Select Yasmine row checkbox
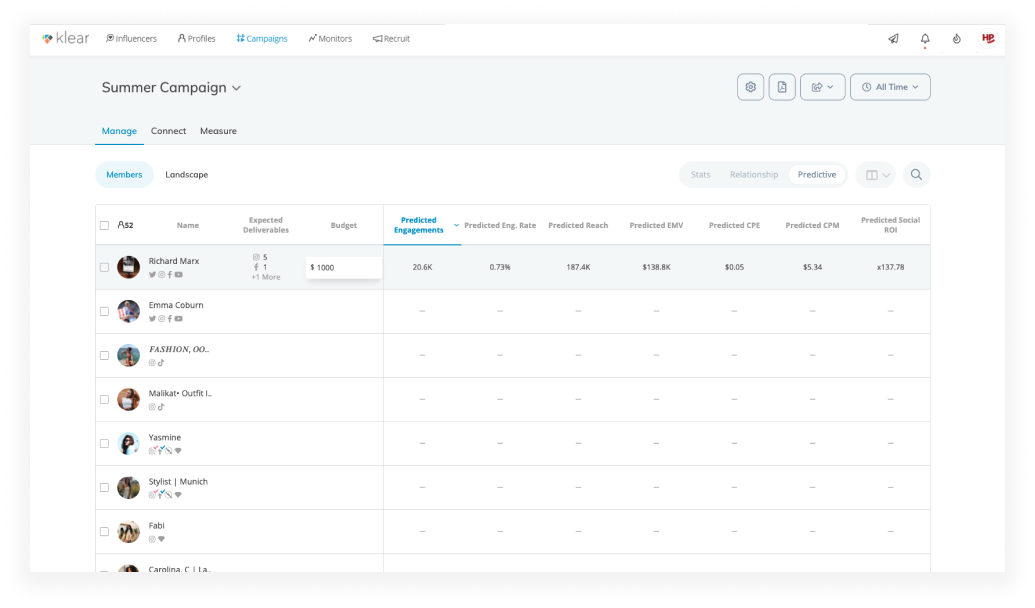Viewport: 1035px width, 608px height. pos(104,444)
